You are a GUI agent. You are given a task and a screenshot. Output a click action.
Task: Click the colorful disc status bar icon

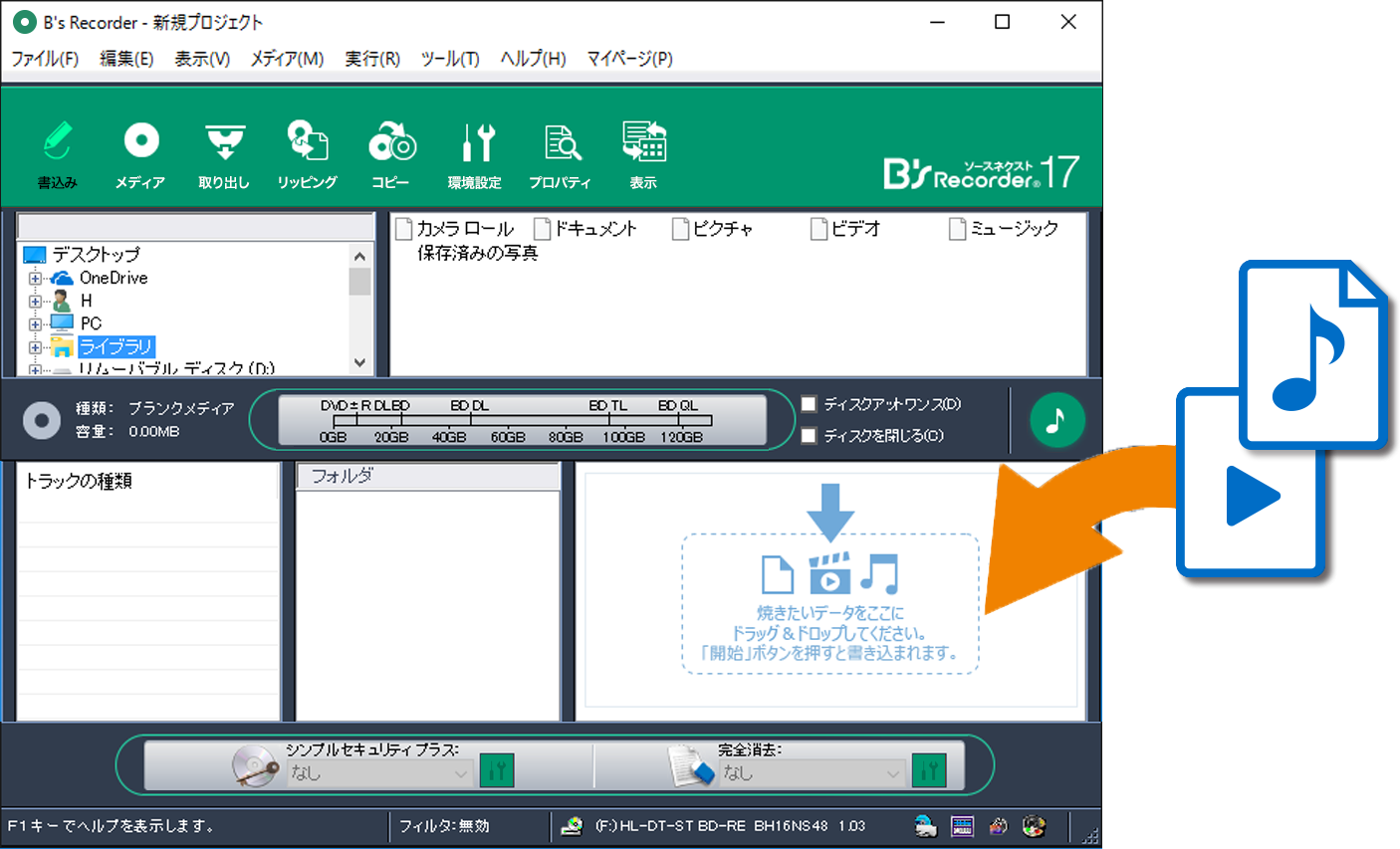[x=1035, y=826]
